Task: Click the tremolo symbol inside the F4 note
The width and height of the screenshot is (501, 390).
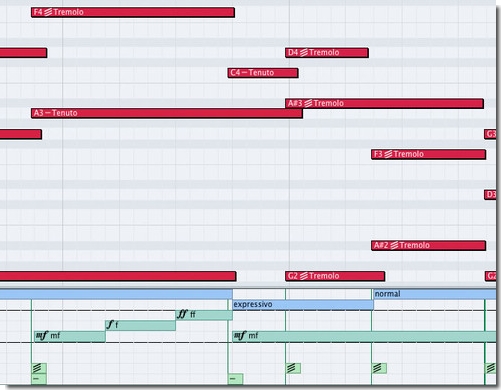Action: (x=48, y=12)
